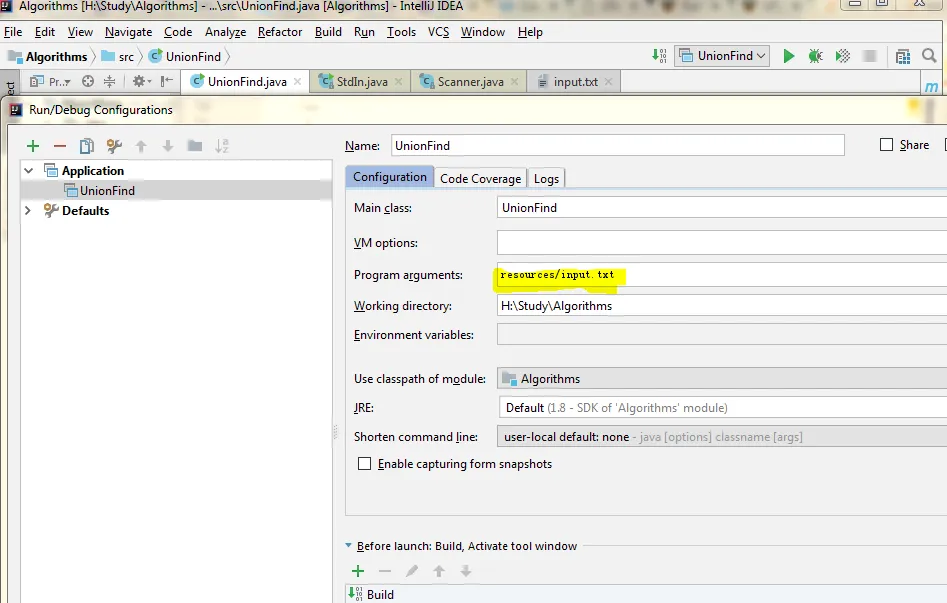Viewport: 947px width, 603px height.
Task: Run UnionFind with coverage icon
Action: pyautogui.click(x=843, y=56)
